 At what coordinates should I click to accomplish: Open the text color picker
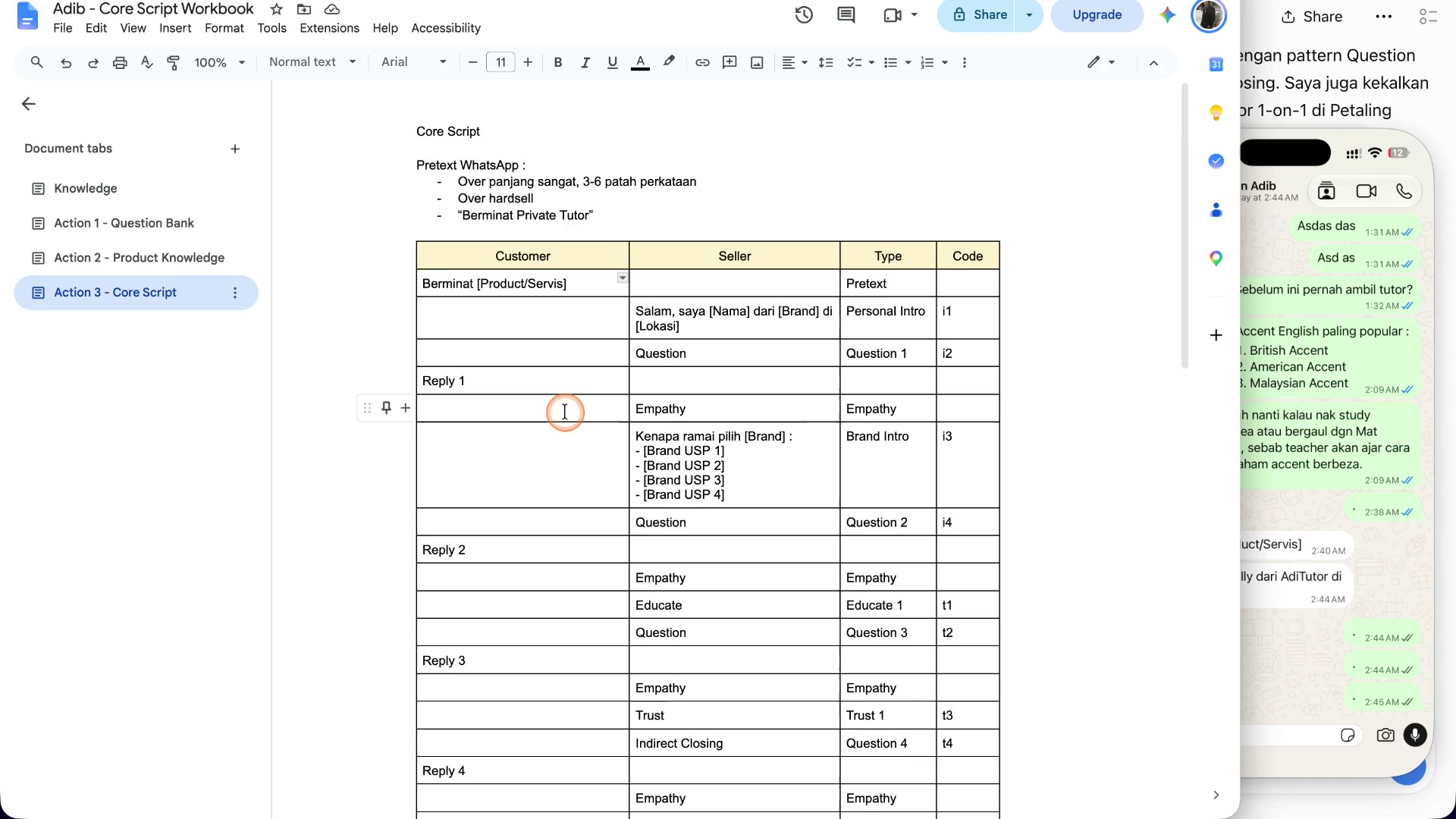[x=640, y=63]
